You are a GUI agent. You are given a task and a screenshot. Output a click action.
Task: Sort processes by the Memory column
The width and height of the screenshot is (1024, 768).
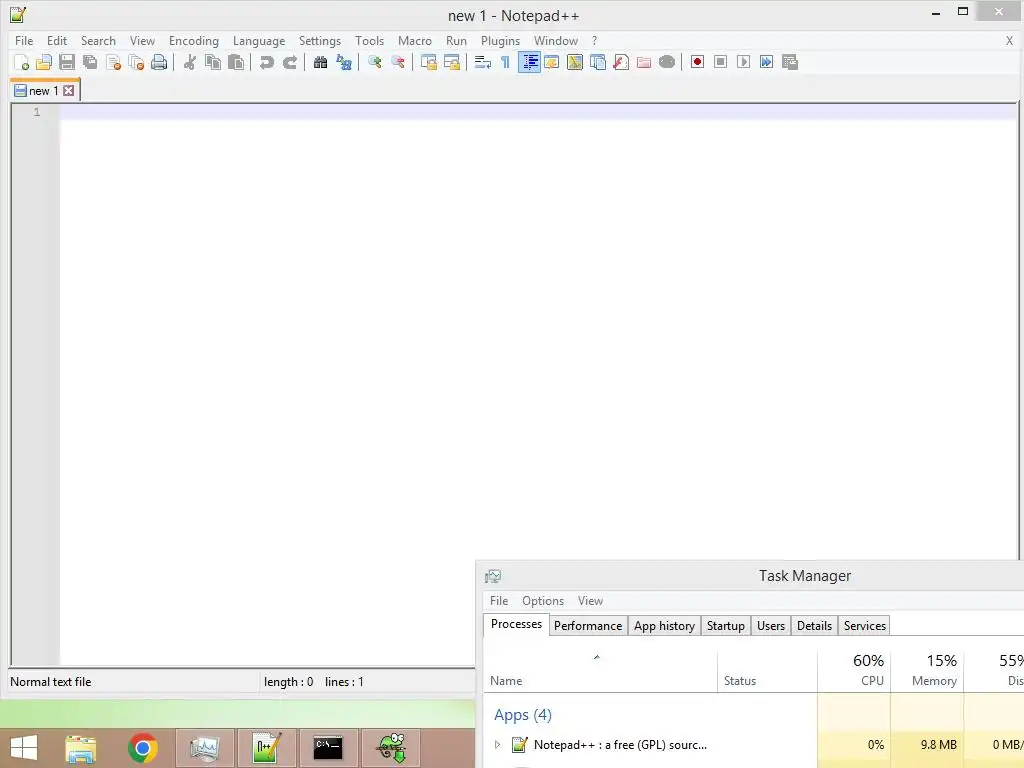click(x=927, y=670)
